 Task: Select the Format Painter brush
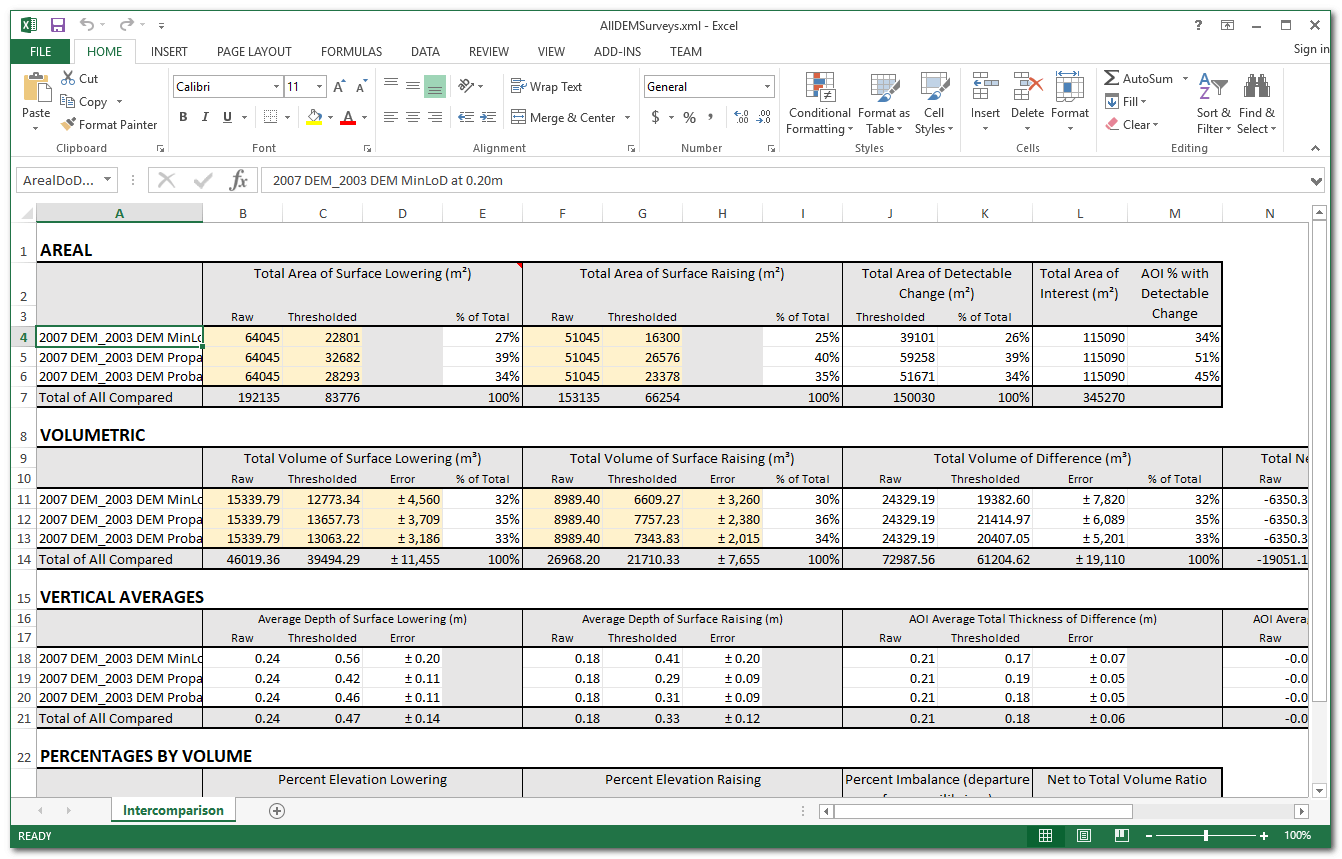[x=109, y=125]
